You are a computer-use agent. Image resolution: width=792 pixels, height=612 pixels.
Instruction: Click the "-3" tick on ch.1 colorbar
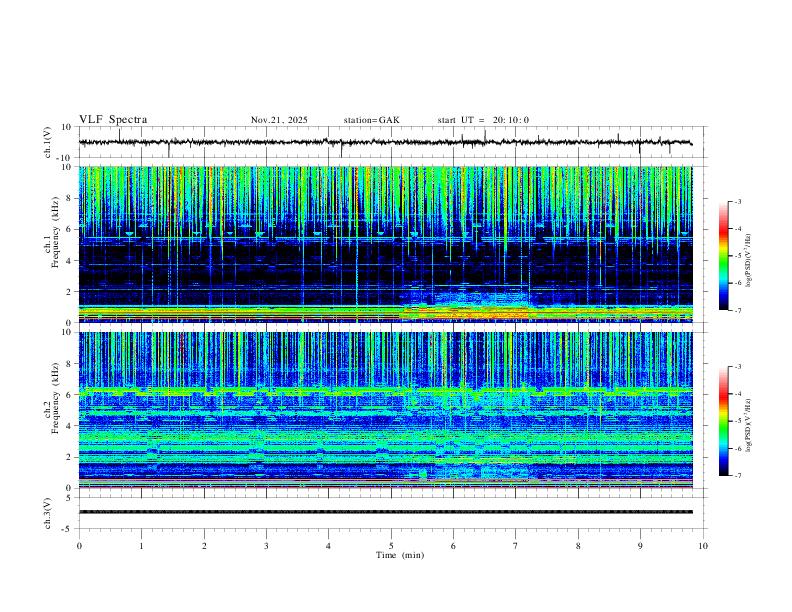[738, 201]
